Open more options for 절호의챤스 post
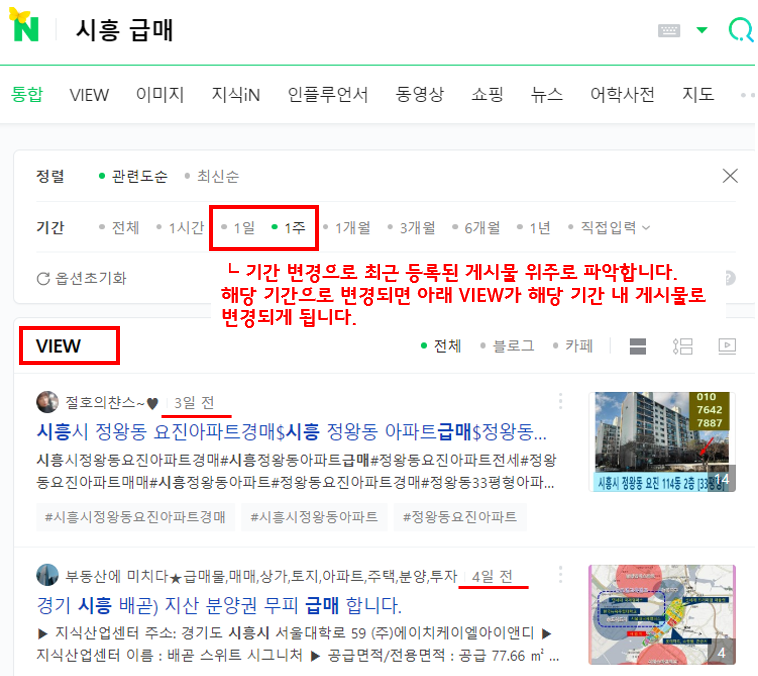Image resolution: width=758 pixels, height=676 pixels. pos(560,401)
